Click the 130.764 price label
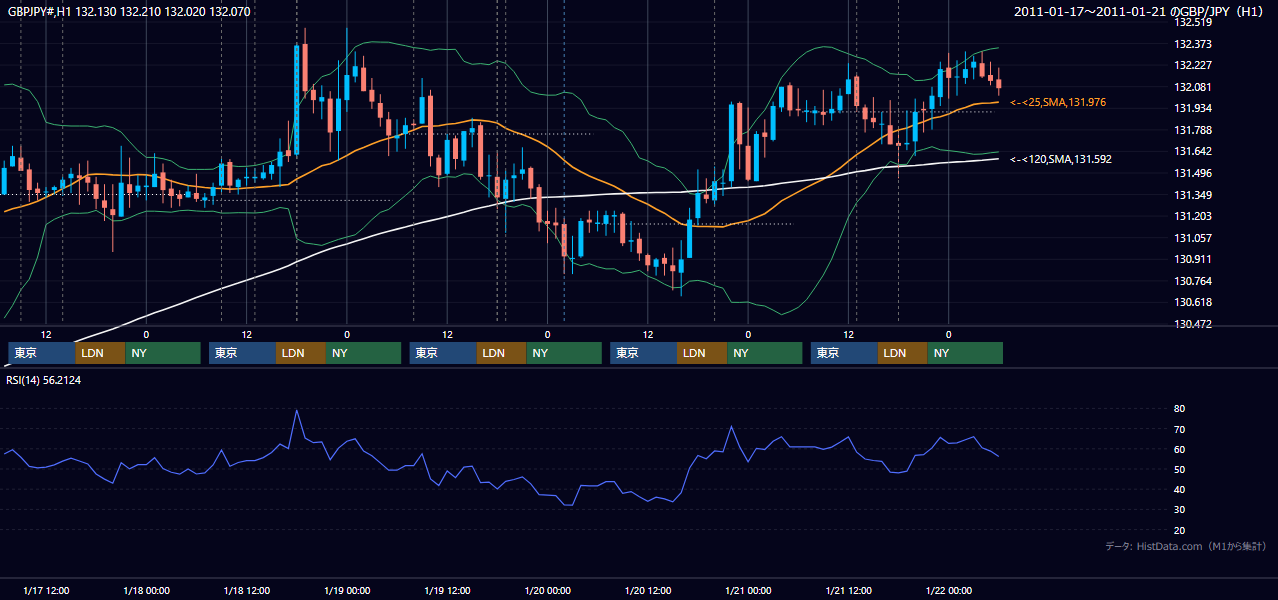Viewport: 1278px width, 600px height. [1192, 281]
